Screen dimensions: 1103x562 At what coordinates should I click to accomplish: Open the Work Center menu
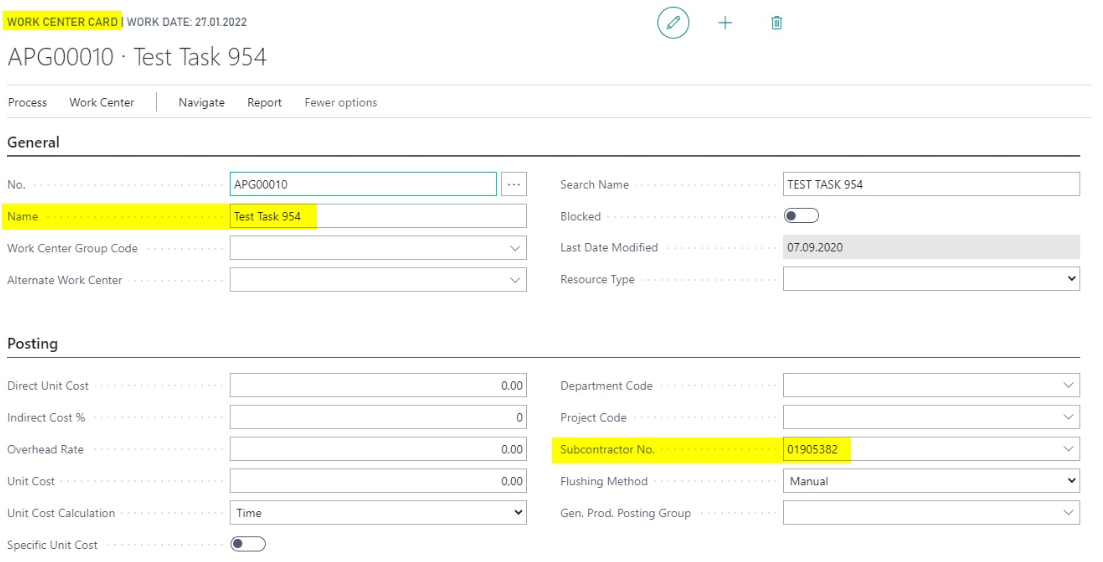click(101, 103)
